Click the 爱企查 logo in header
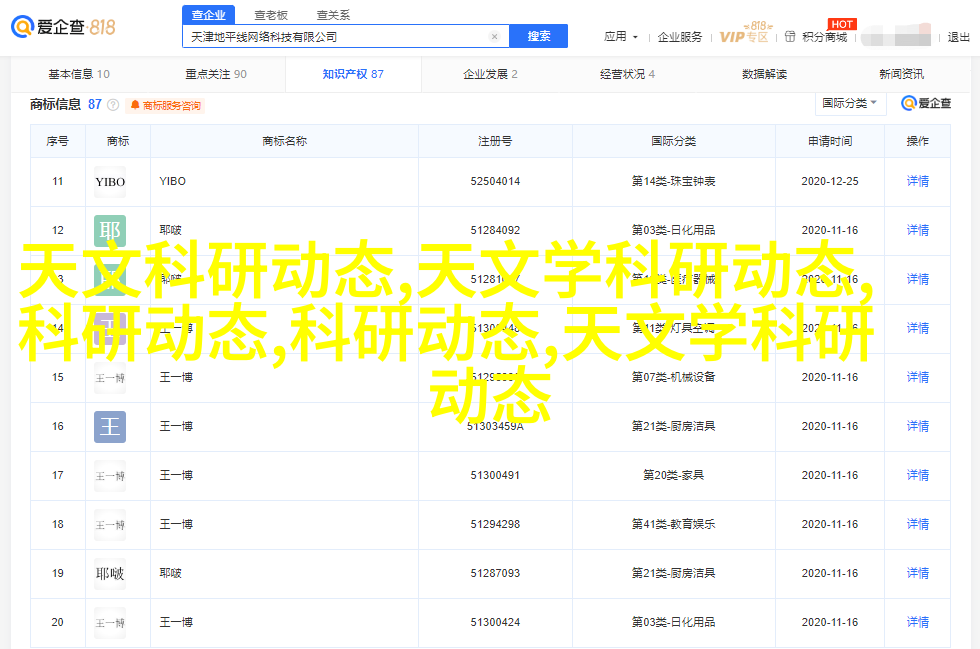980x649 pixels. (x=64, y=27)
